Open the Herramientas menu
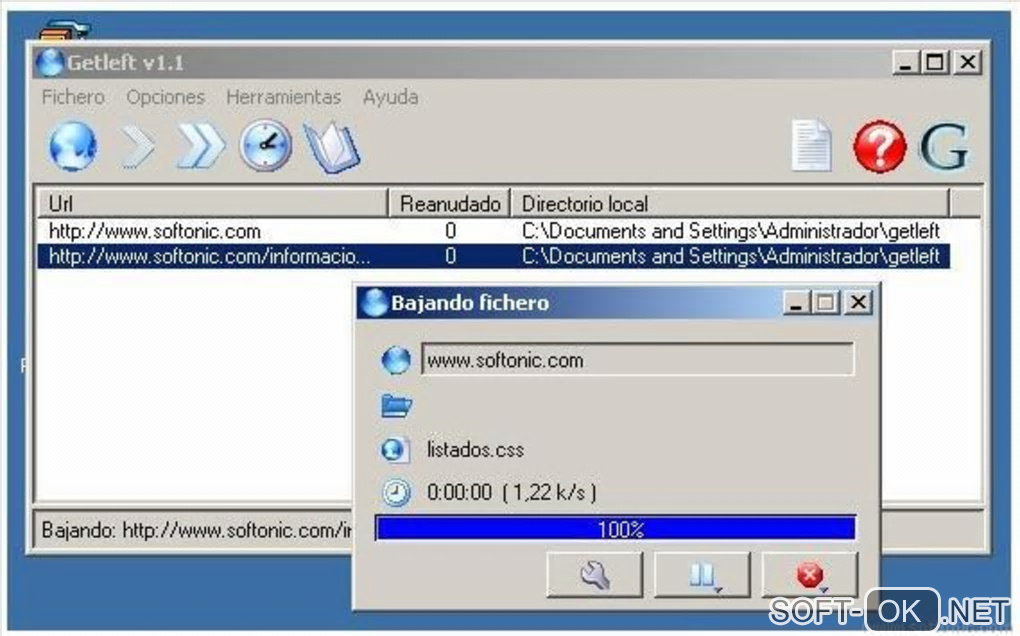The image size is (1020, 636). coord(284,97)
